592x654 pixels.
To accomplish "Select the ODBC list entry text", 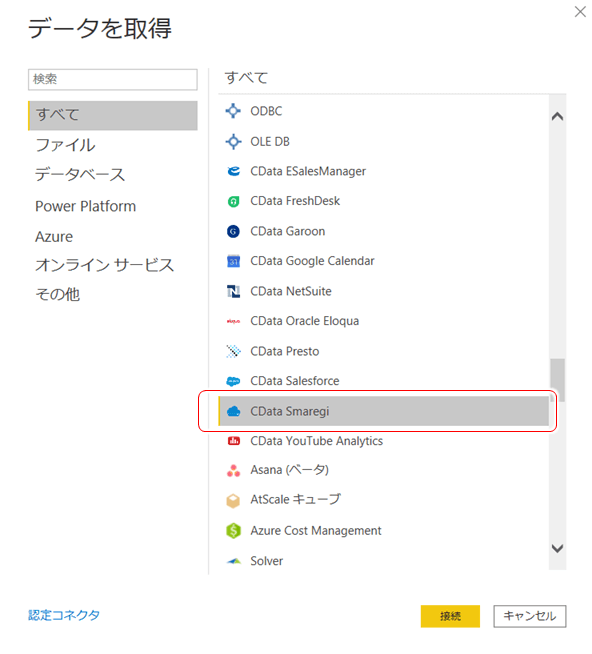I will tap(266, 111).
